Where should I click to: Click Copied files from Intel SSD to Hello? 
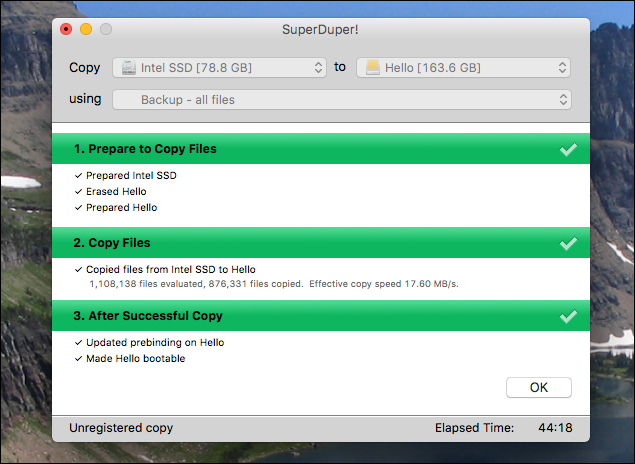(x=165, y=269)
